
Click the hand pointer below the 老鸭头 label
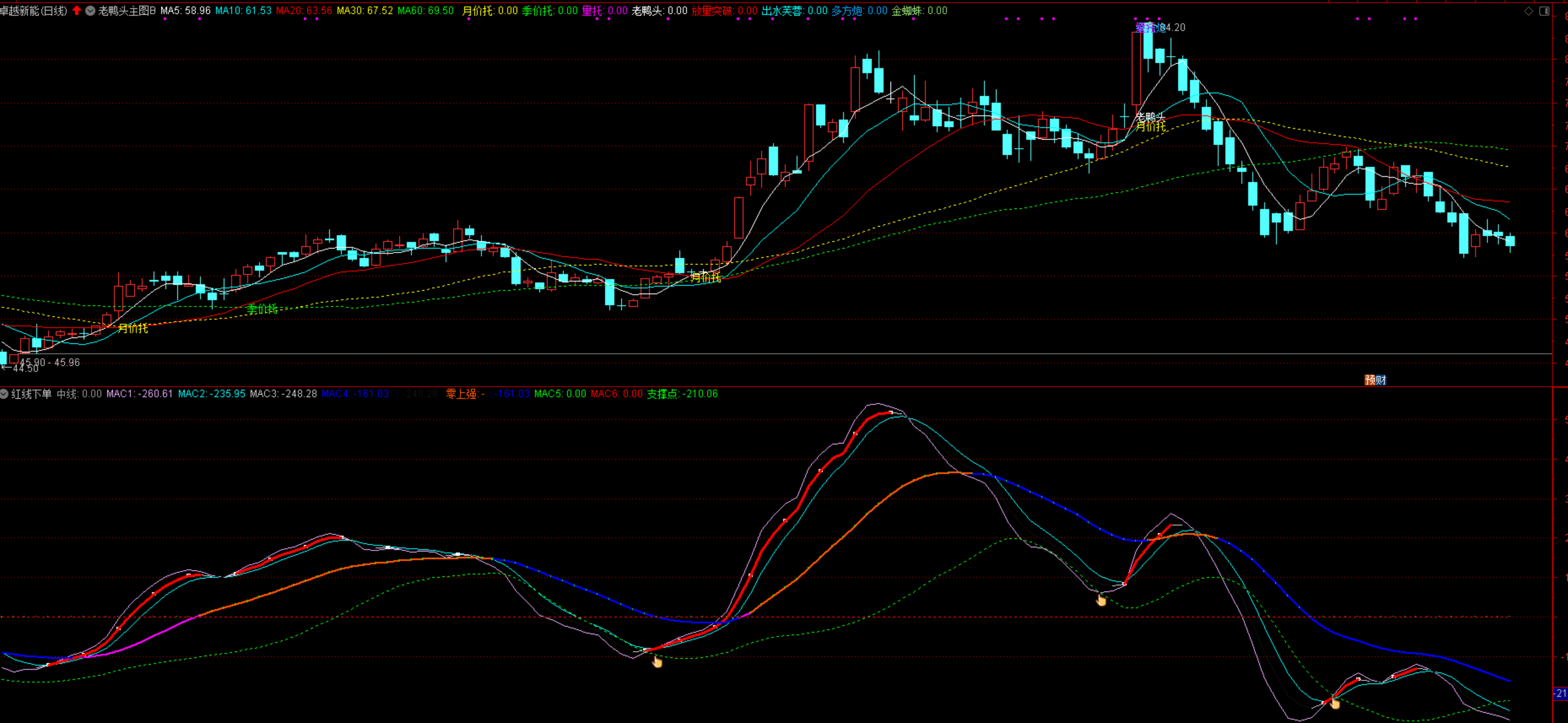click(1101, 600)
